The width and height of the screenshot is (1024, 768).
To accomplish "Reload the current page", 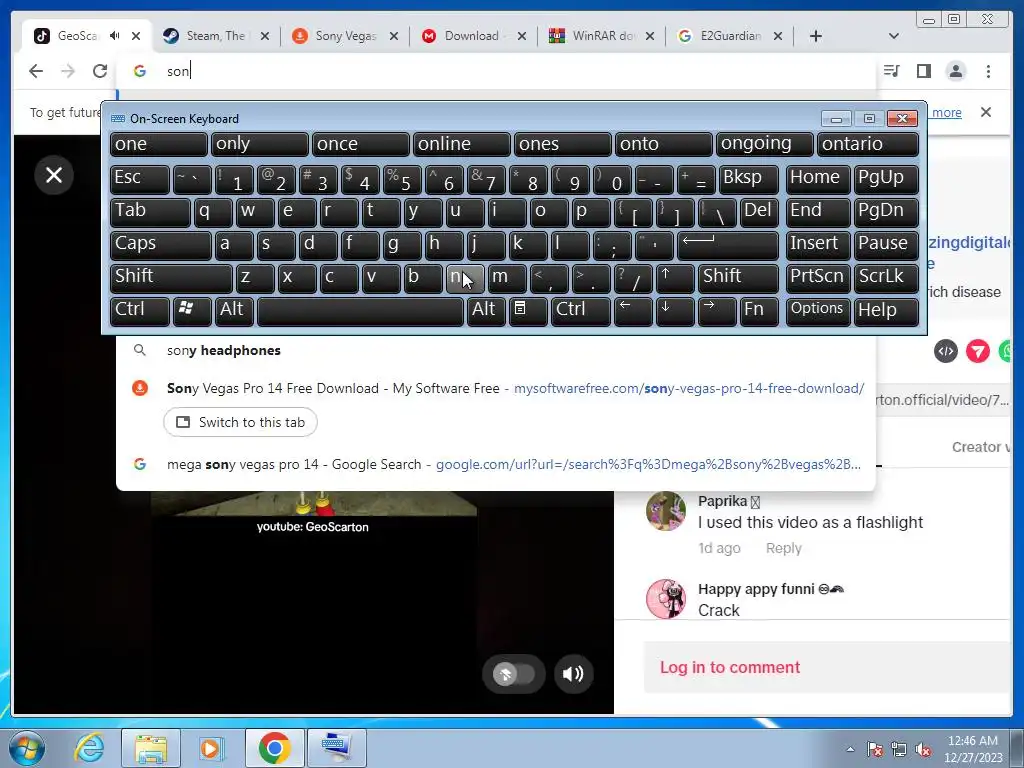I will point(100,71).
